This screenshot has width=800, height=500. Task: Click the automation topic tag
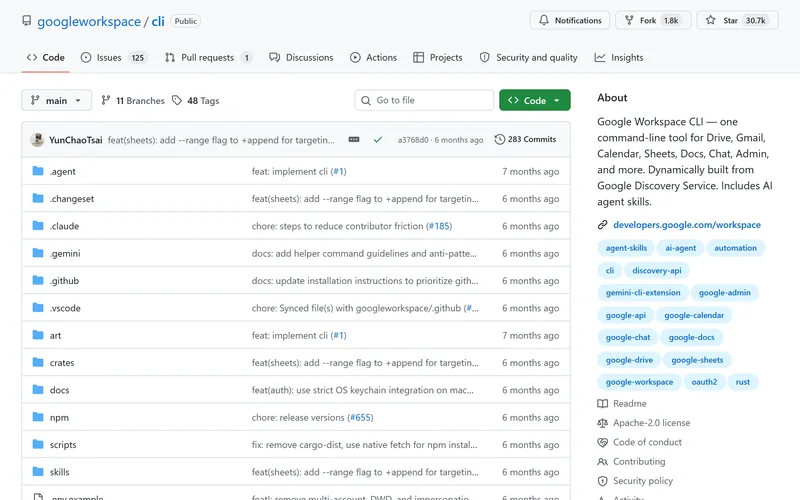735,248
